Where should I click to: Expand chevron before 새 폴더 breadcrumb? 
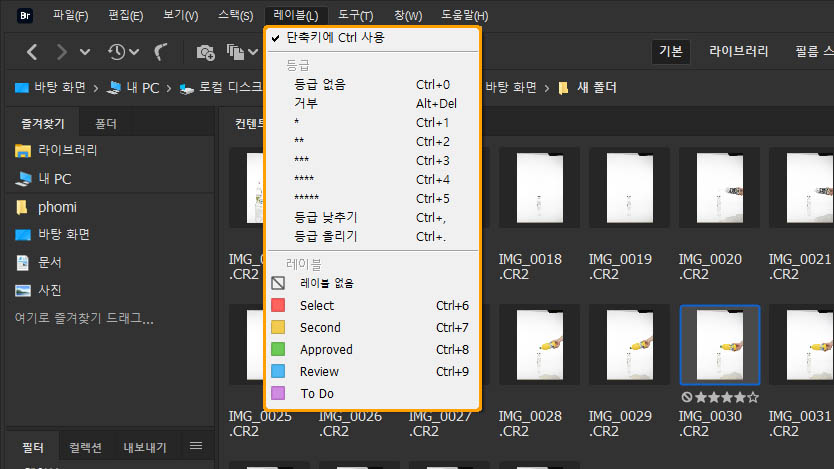pyautogui.click(x=546, y=88)
